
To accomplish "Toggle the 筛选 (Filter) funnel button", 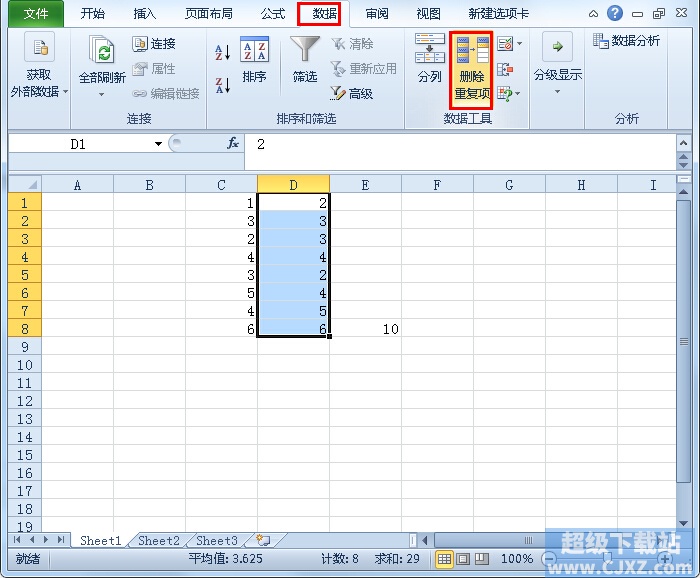I will tap(305, 60).
